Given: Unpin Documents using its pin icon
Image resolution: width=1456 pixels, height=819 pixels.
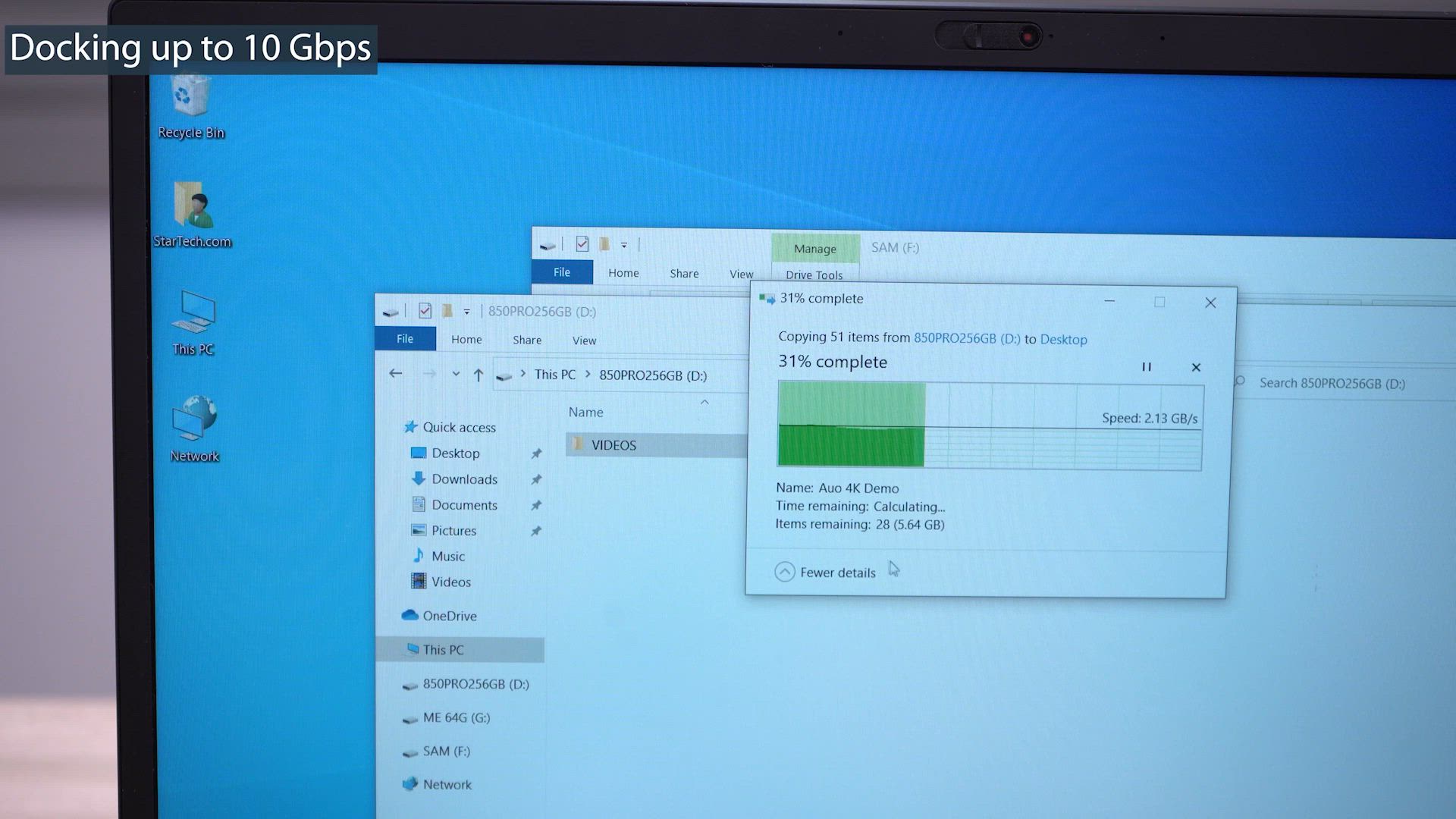Looking at the screenshot, I should pos(536,505).
